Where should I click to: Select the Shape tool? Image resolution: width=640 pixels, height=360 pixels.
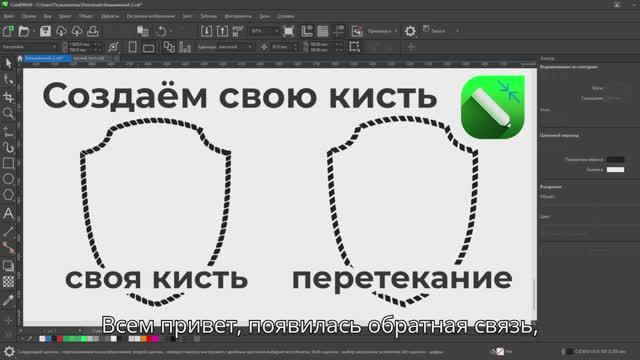point(8,80)
